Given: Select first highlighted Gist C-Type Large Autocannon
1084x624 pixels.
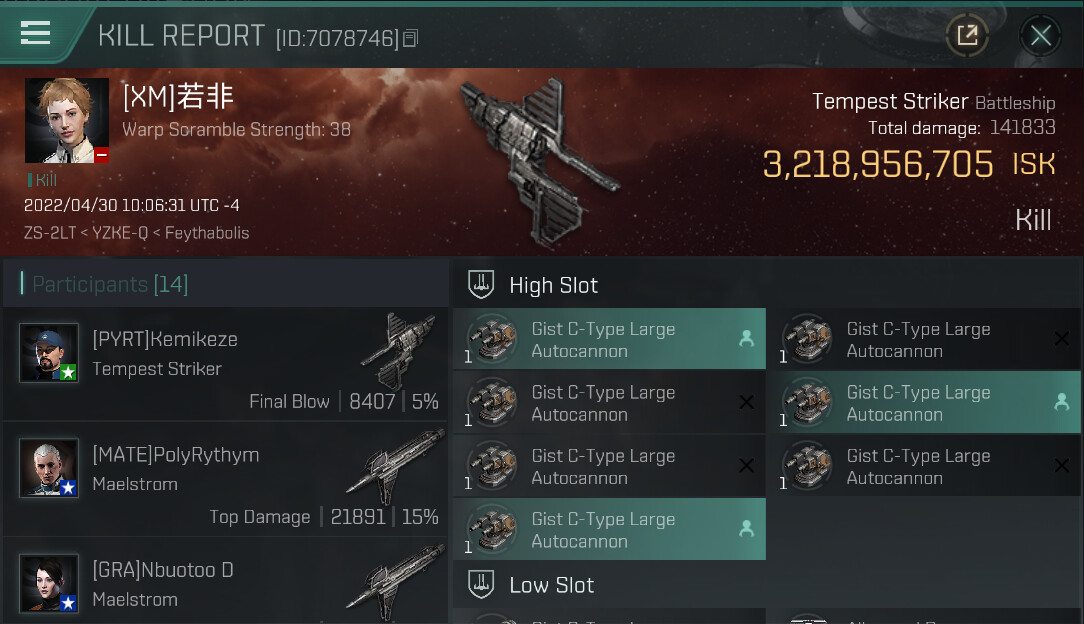Looking at the screenshot, I should tap(609, 339).
